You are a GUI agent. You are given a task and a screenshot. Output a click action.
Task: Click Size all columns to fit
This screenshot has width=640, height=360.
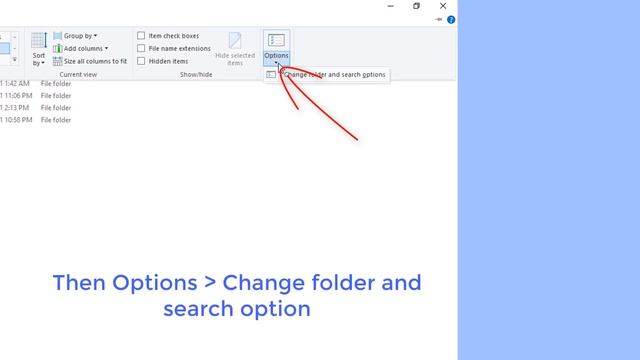90,61
